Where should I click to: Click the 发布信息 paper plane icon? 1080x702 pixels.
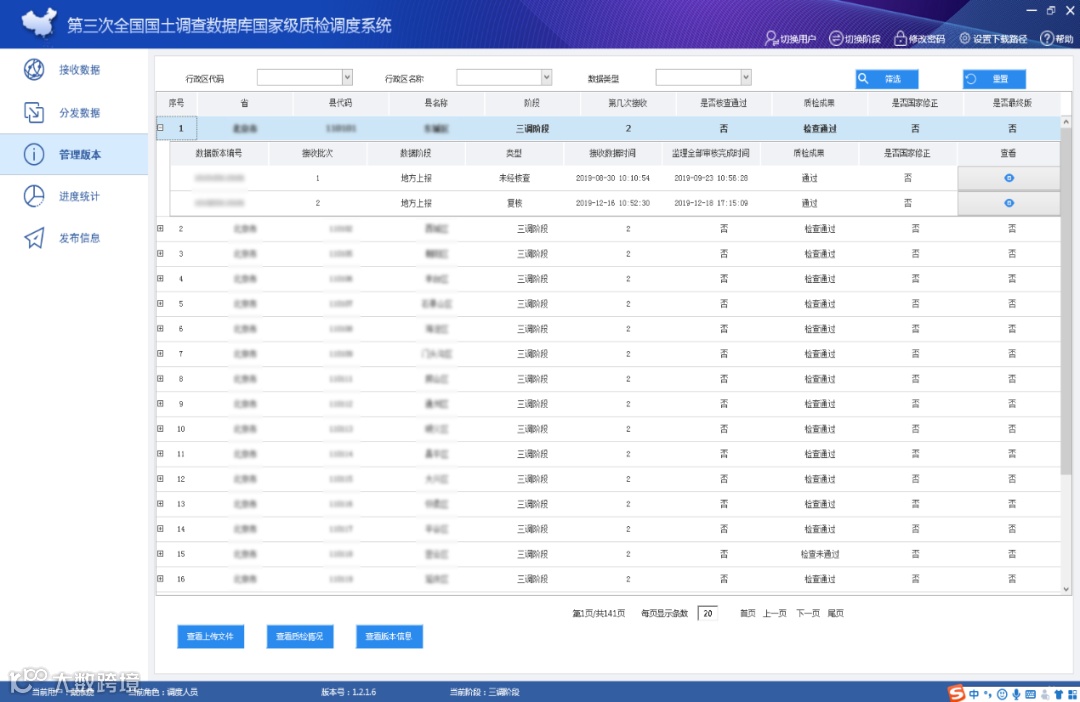34,238
